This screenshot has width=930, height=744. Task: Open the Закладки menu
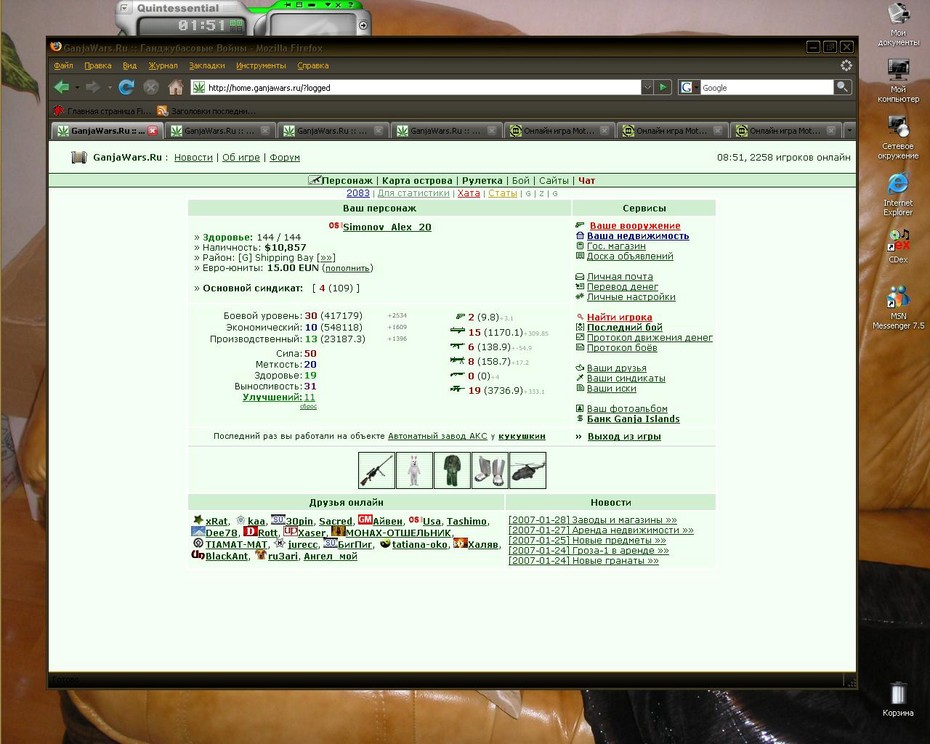click(x=206, y=66)
